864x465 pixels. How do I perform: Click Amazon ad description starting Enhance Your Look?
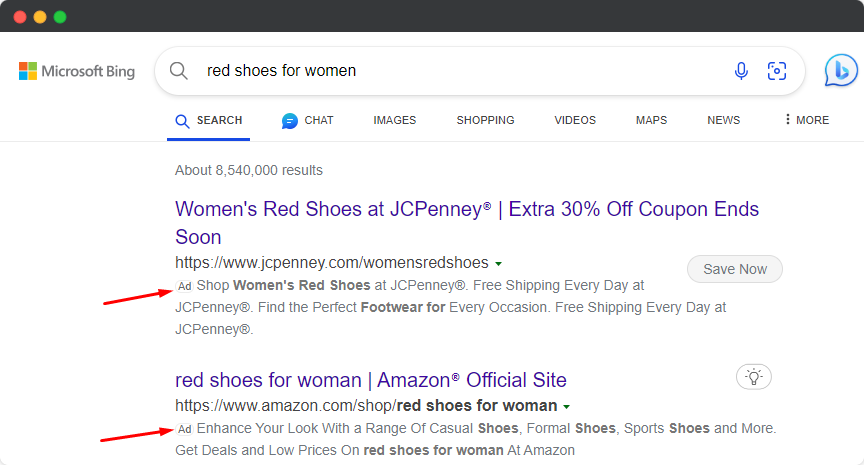(x=476, y=439)
